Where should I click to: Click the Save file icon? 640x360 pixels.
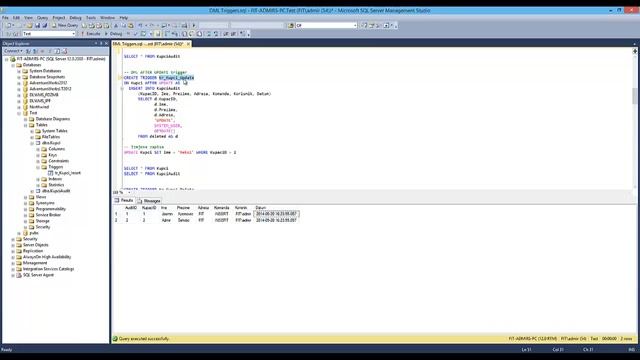(37, 25)
